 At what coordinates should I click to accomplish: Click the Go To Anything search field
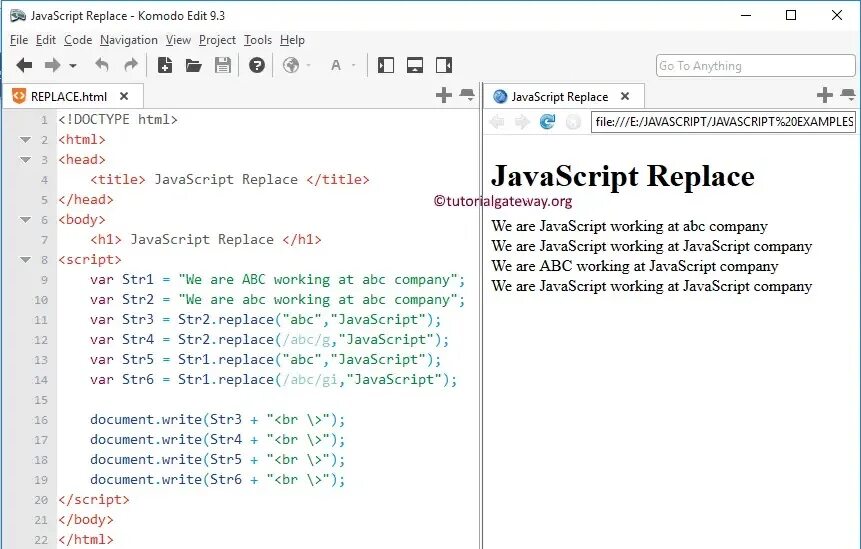click(x=756, y=66)
